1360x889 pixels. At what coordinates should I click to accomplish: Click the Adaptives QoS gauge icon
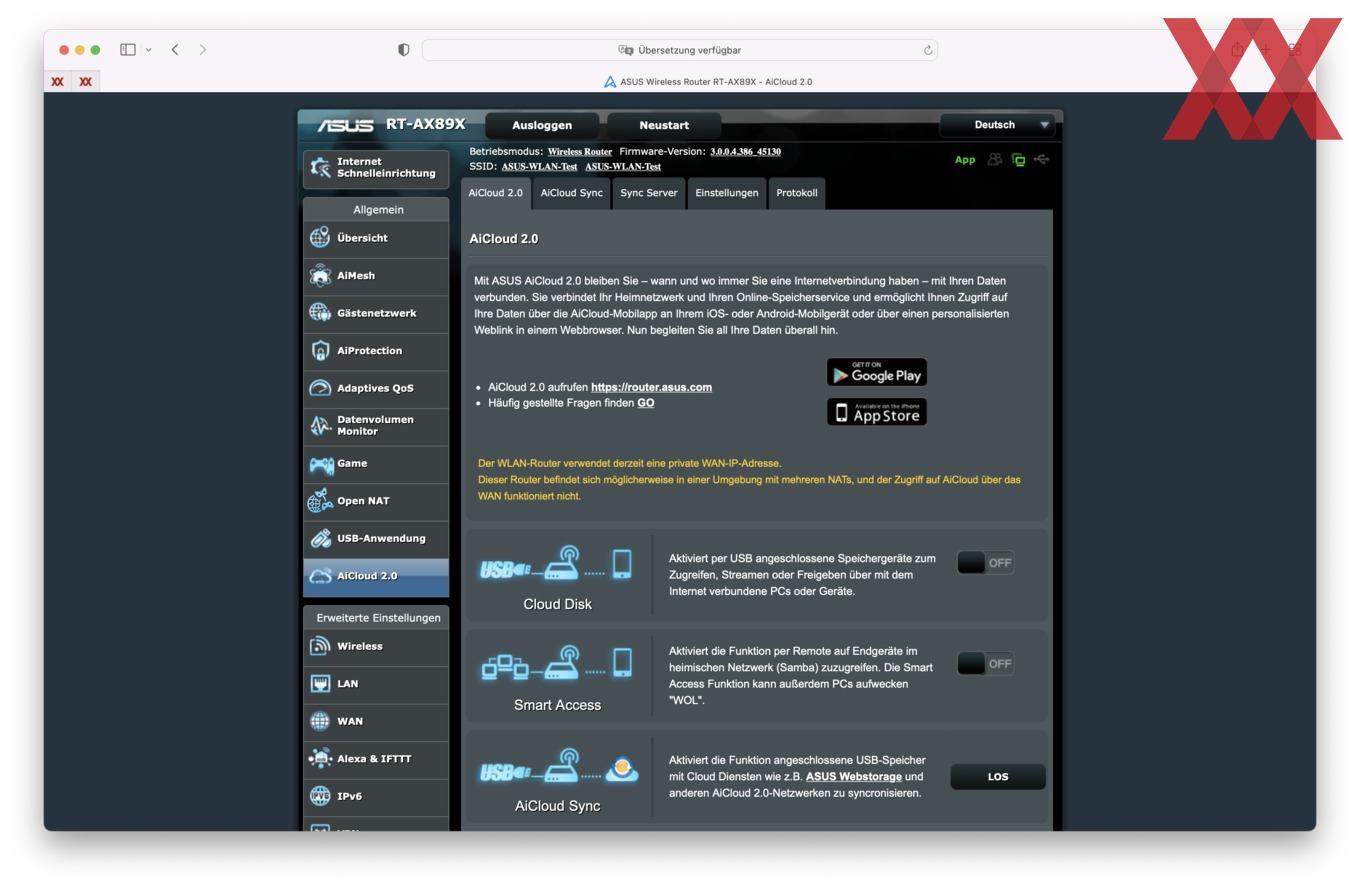point(320,388)
